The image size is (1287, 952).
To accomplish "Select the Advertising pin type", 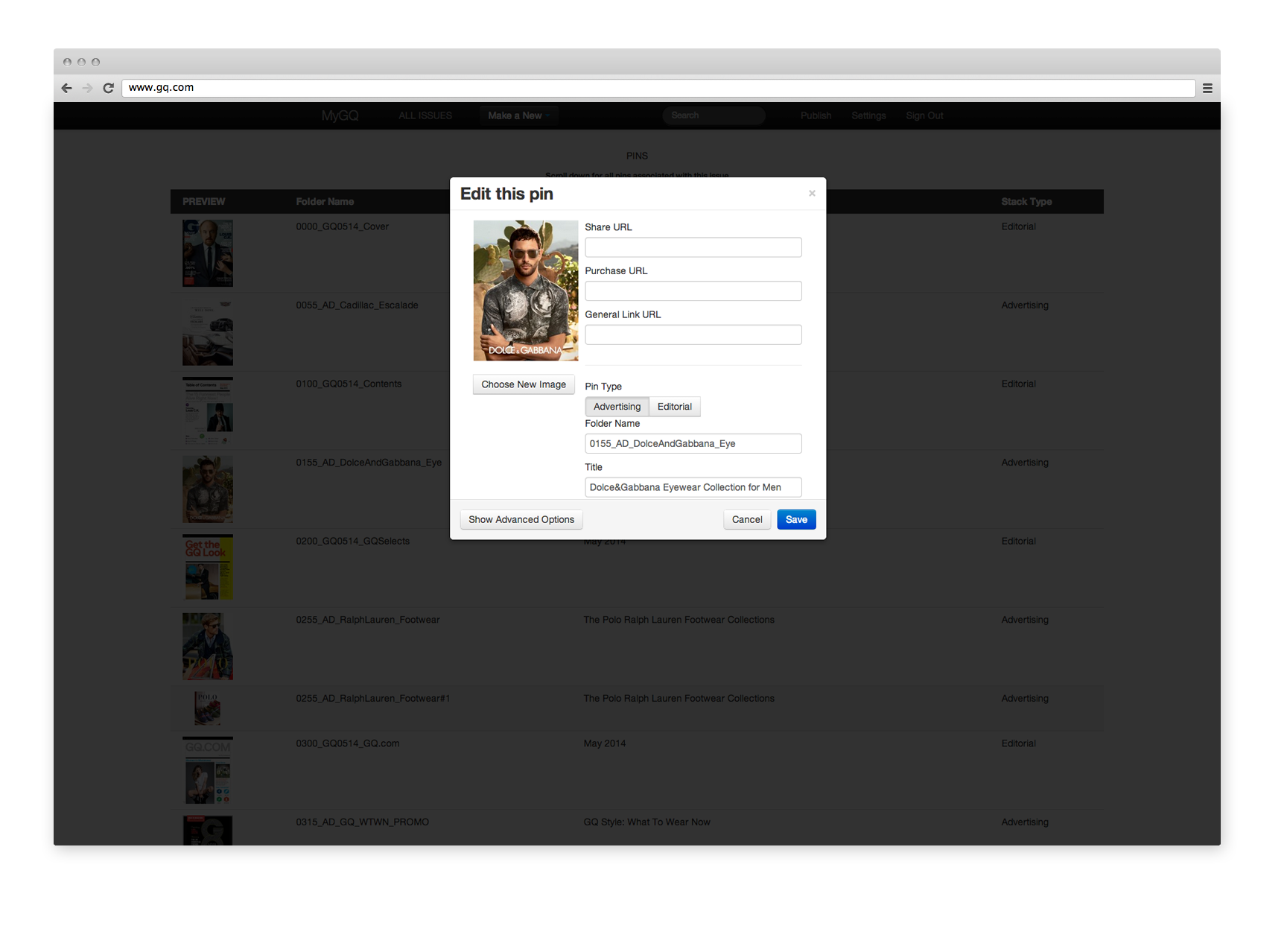I will click(617, 407).
